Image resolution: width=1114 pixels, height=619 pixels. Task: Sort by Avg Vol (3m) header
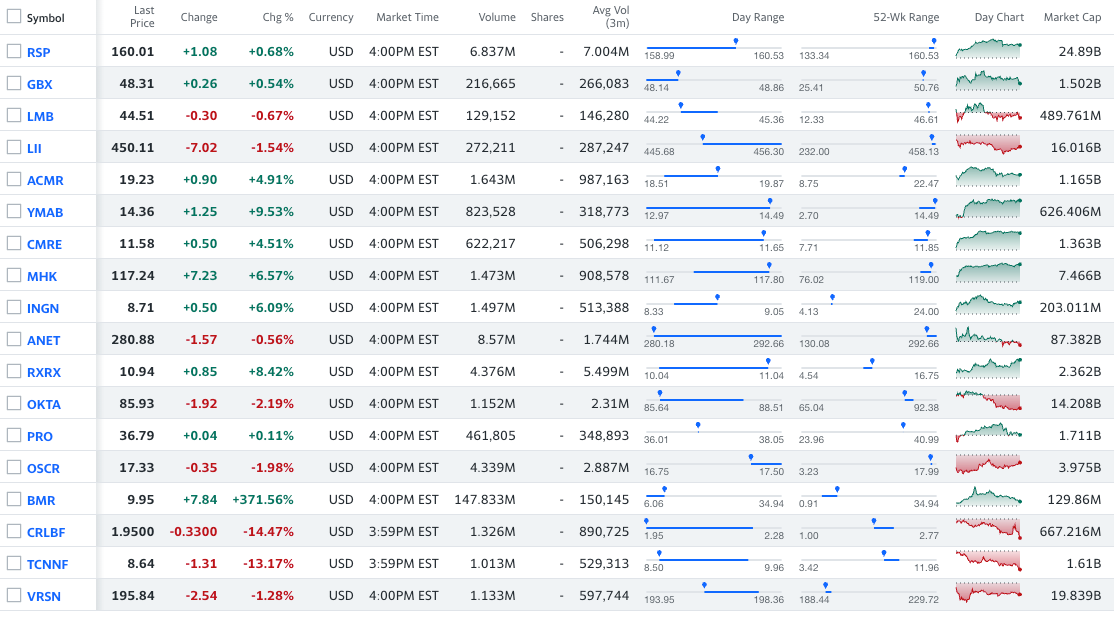(611, 16)
